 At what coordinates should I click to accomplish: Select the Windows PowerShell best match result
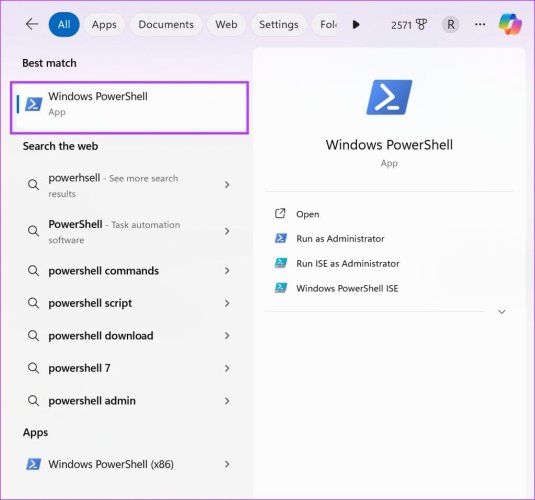coord(129,107)
